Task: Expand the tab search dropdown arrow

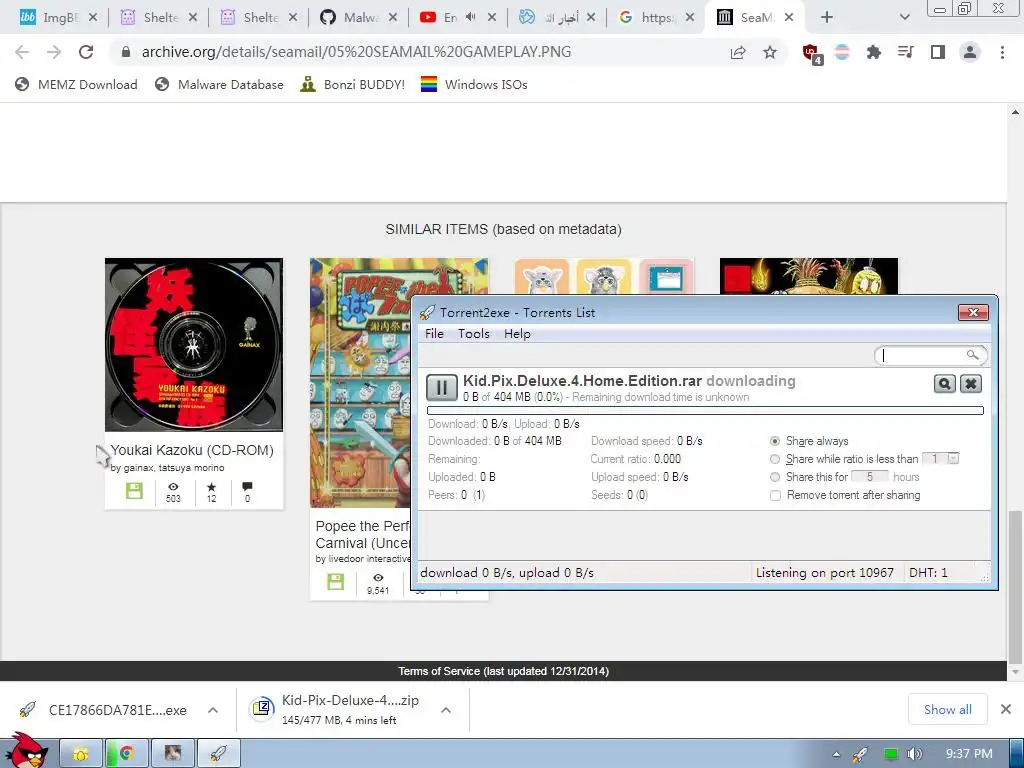Action: point(904,18)
